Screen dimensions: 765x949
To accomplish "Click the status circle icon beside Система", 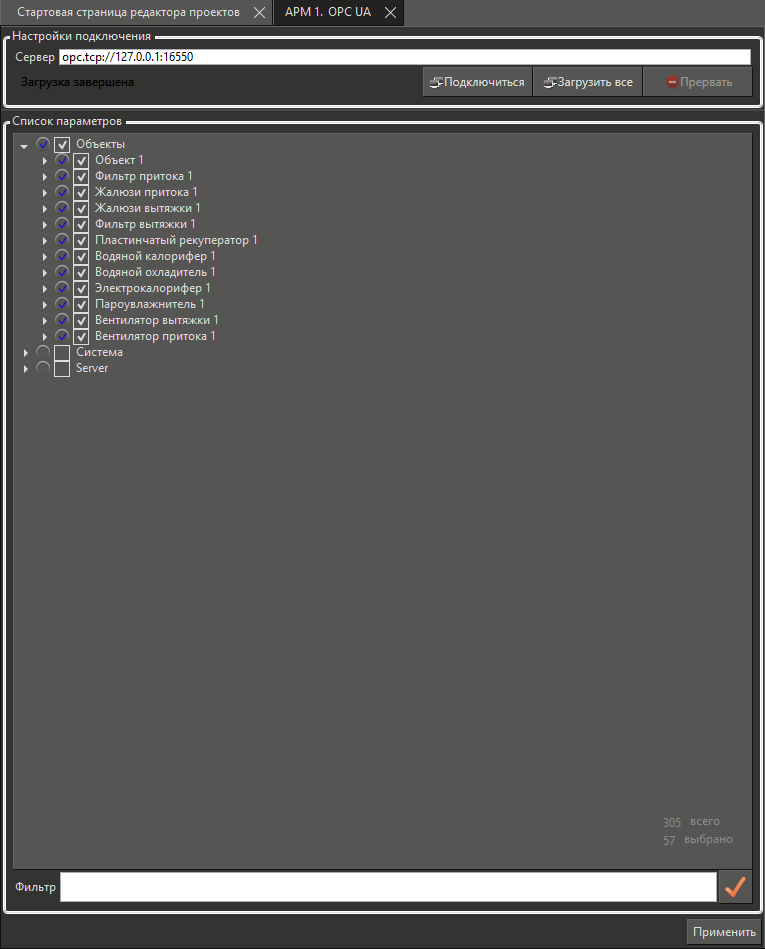I will (x=43, y=352).
